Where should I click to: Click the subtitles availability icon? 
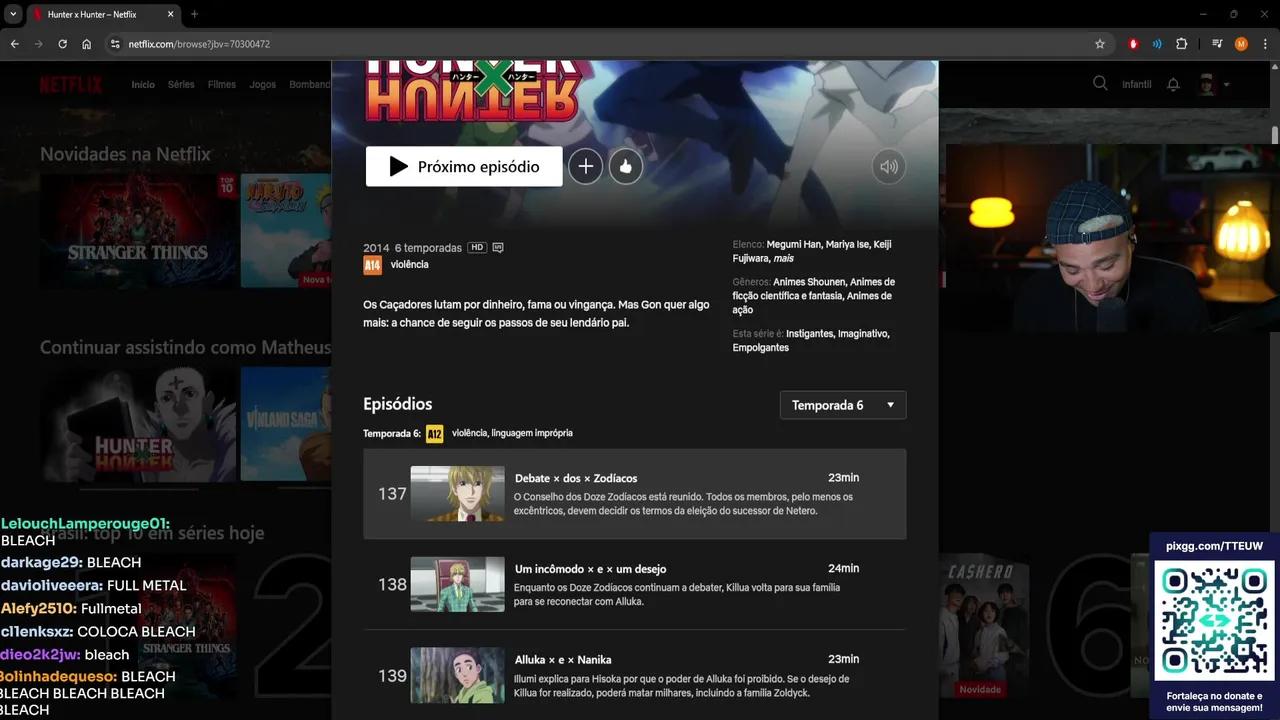[x=498, y=247]
